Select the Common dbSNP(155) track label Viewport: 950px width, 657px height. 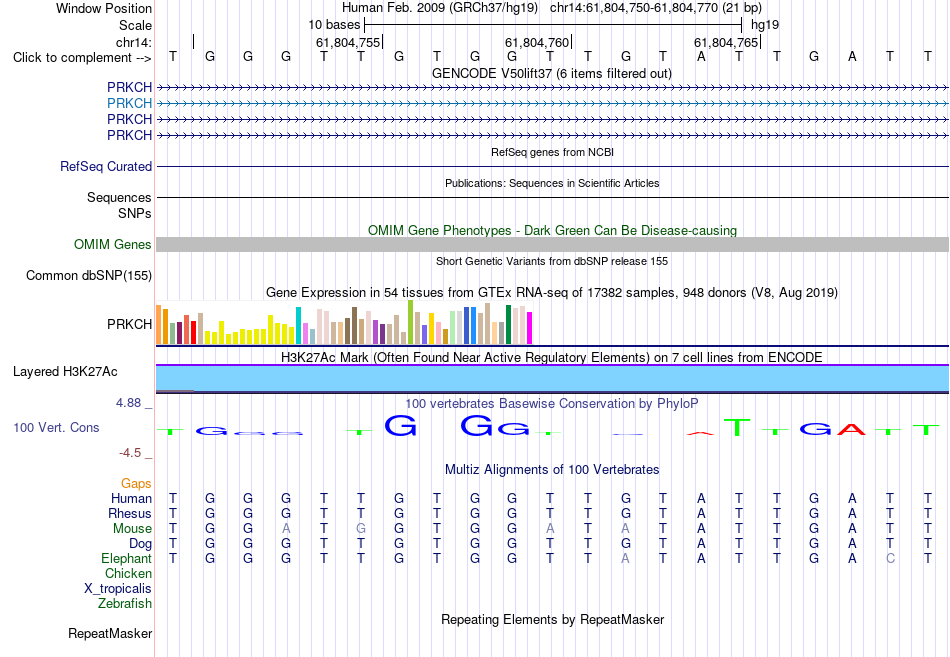(89, 276)
